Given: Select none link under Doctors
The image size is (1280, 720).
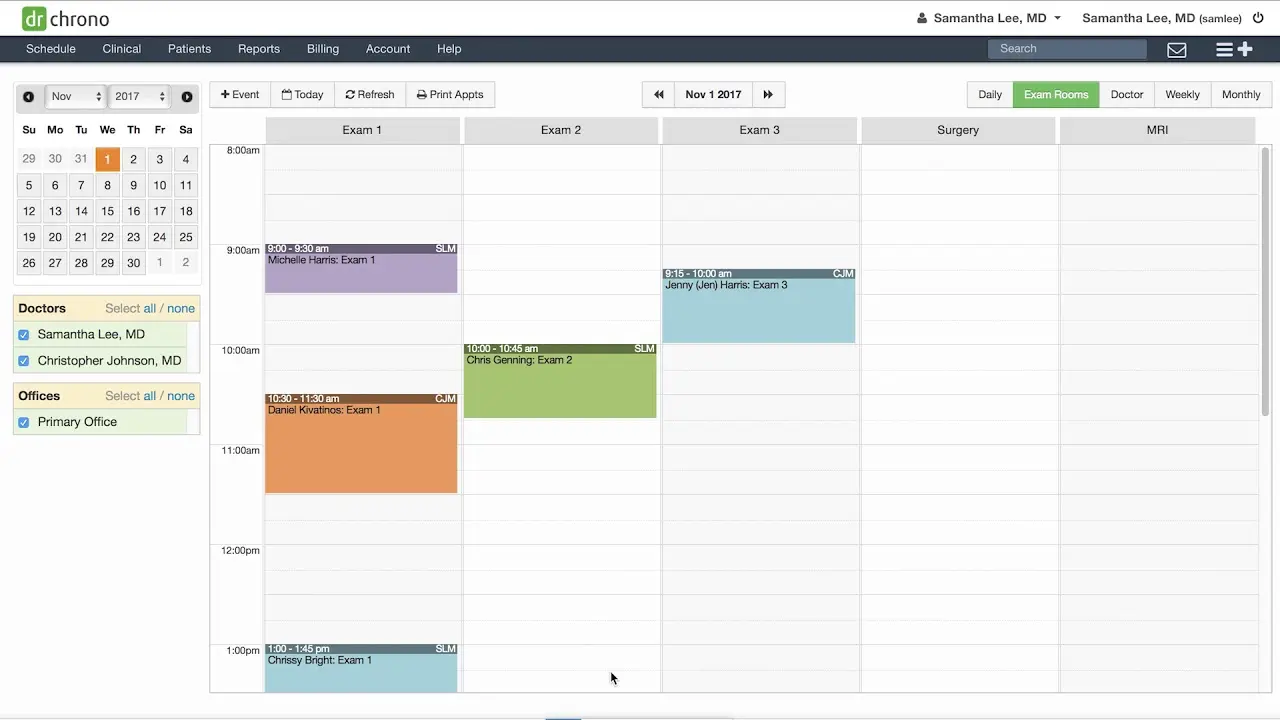Looking at the screenshot, I should pyautogui.click(x=181, y=309).
